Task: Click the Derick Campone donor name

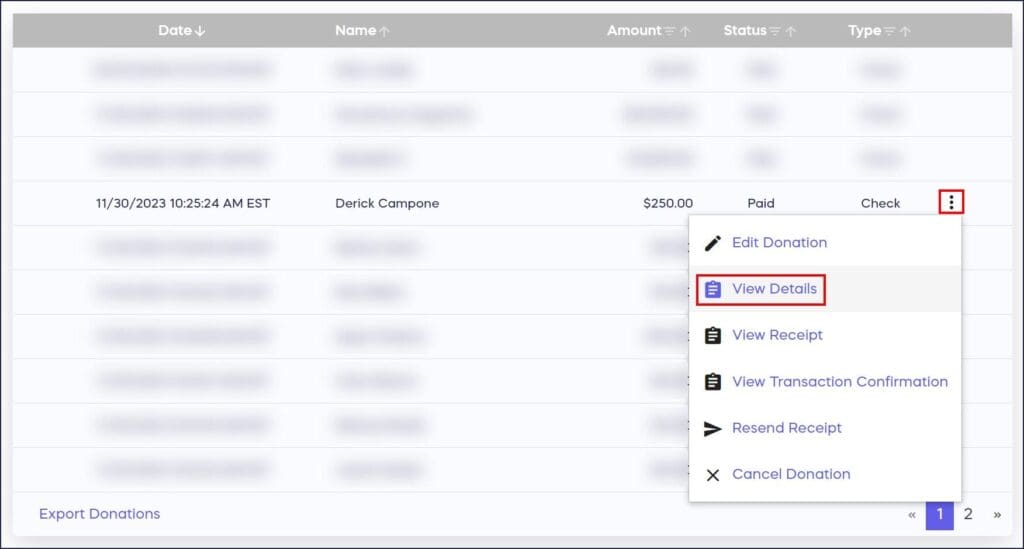Action: click(387, 203)
